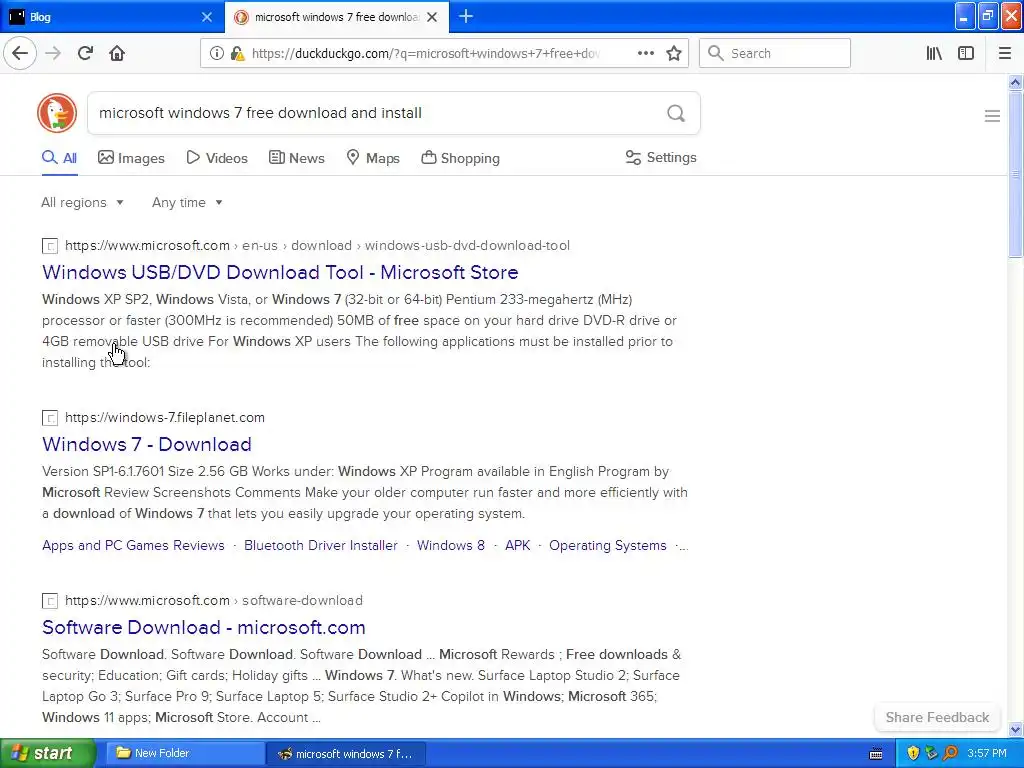Click the 3:57 PM system clock
Screen dimensions: 1024x768
(987, 753)
